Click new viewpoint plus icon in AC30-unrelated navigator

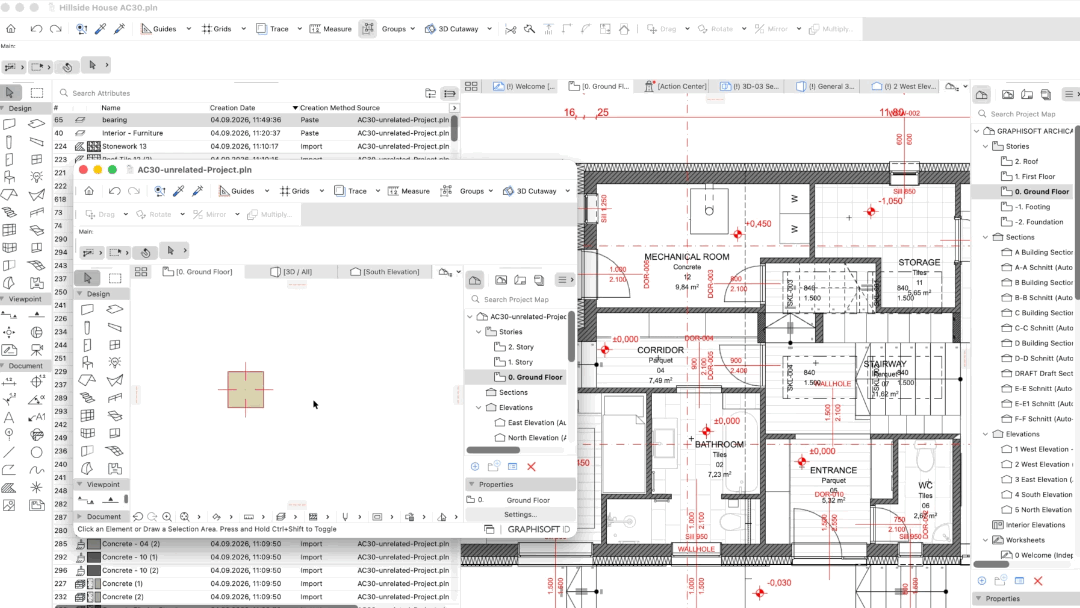(x=475, y=467)
